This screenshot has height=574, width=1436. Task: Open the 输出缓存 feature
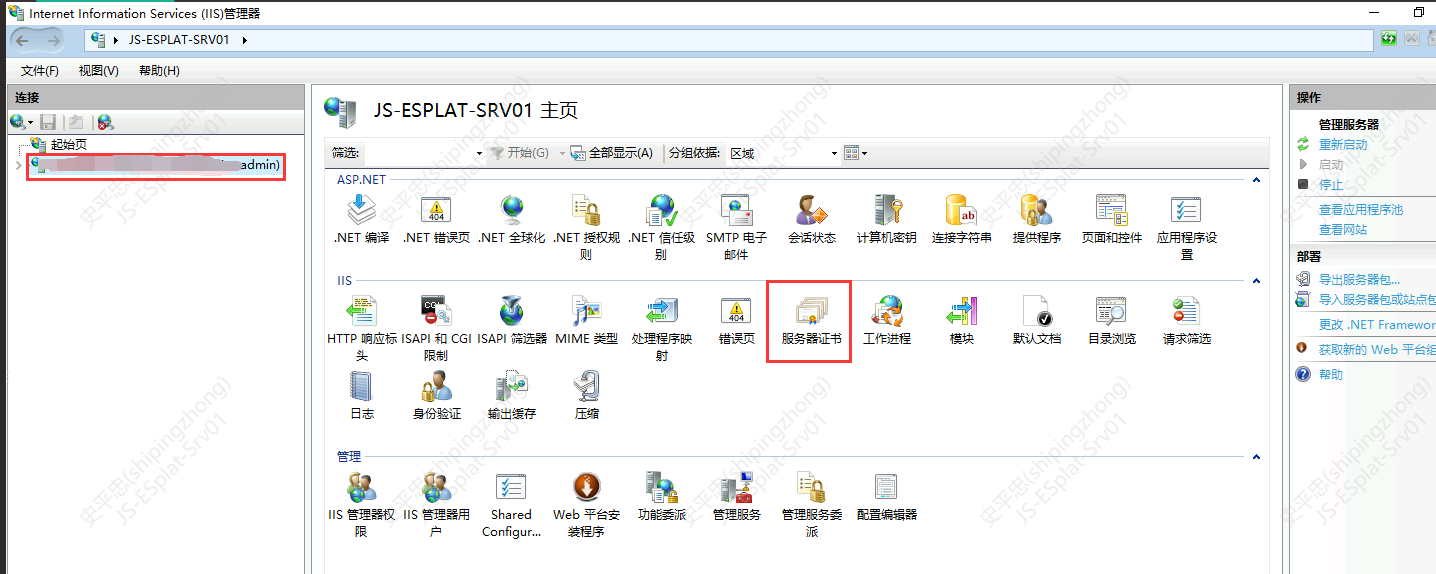tap(511, 395)
